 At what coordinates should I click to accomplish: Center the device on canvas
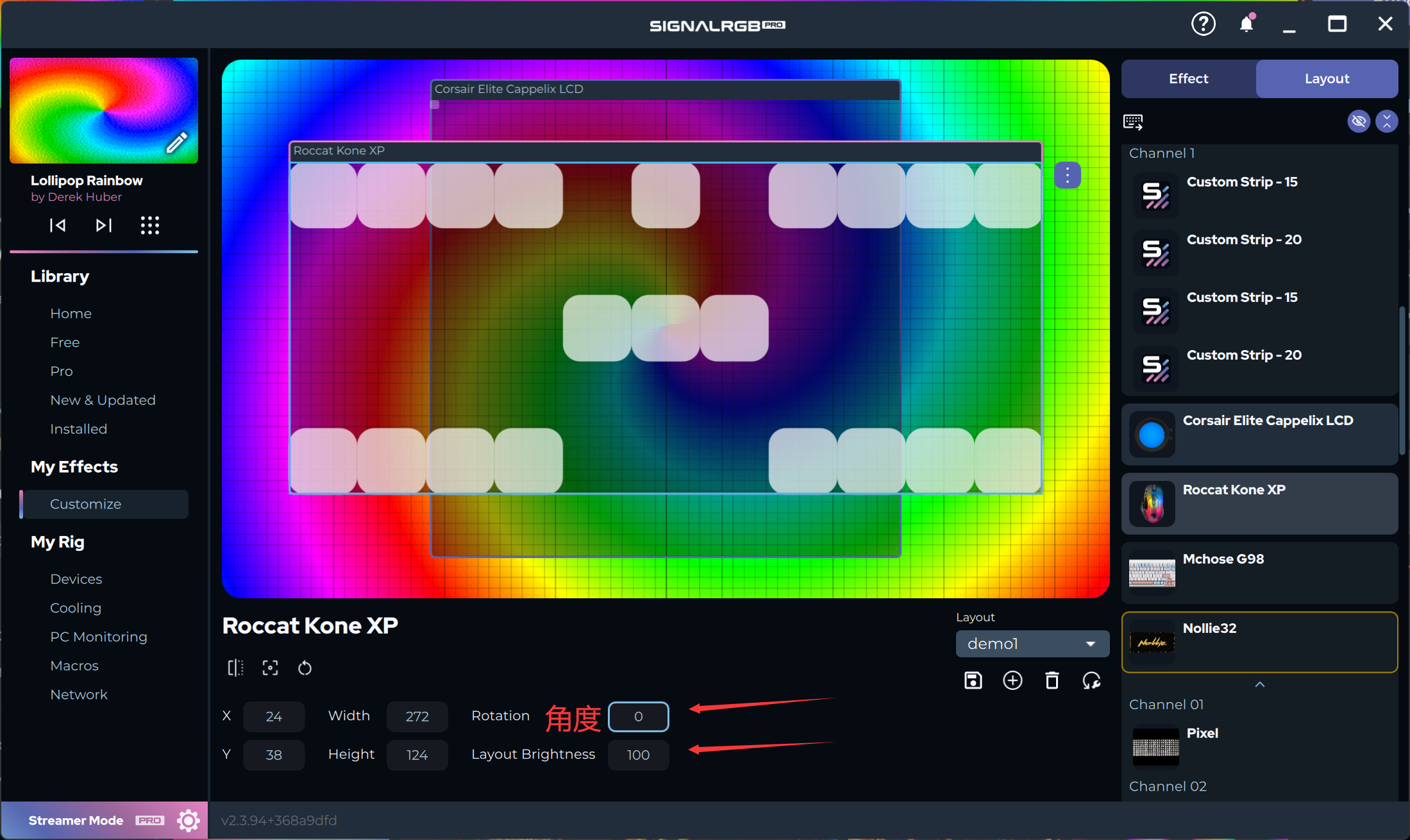point(270,668)
